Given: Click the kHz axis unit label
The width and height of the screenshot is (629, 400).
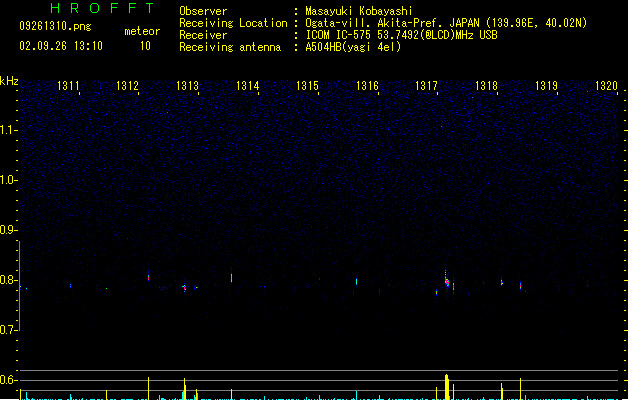Looking at the screenshot, I should click(9, 81).
